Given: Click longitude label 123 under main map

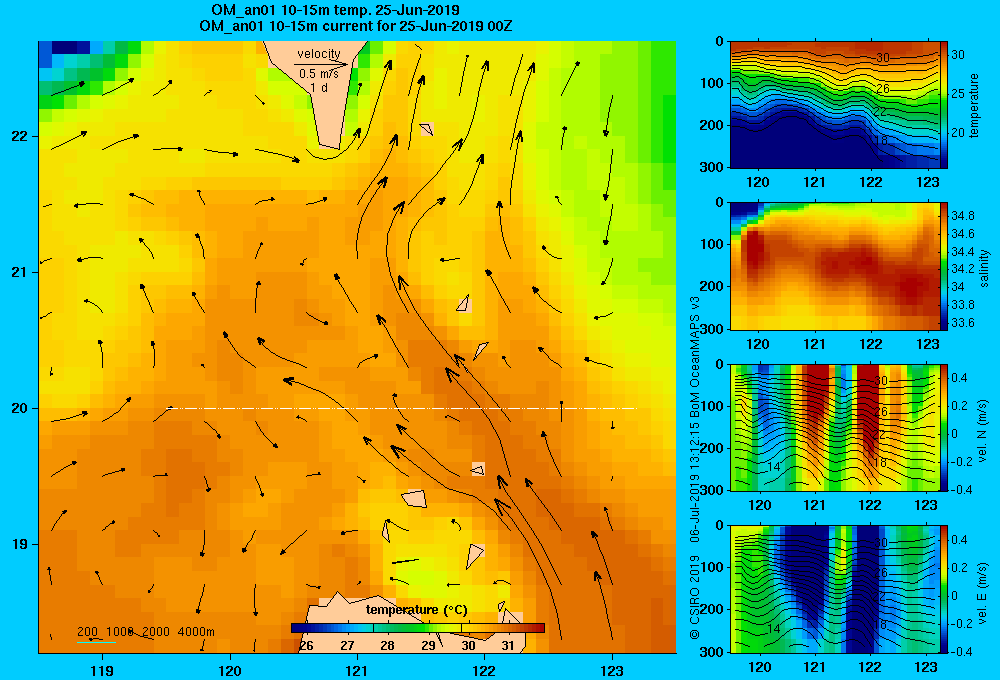Looking at the screenshot, I should (x=612, y=670).
